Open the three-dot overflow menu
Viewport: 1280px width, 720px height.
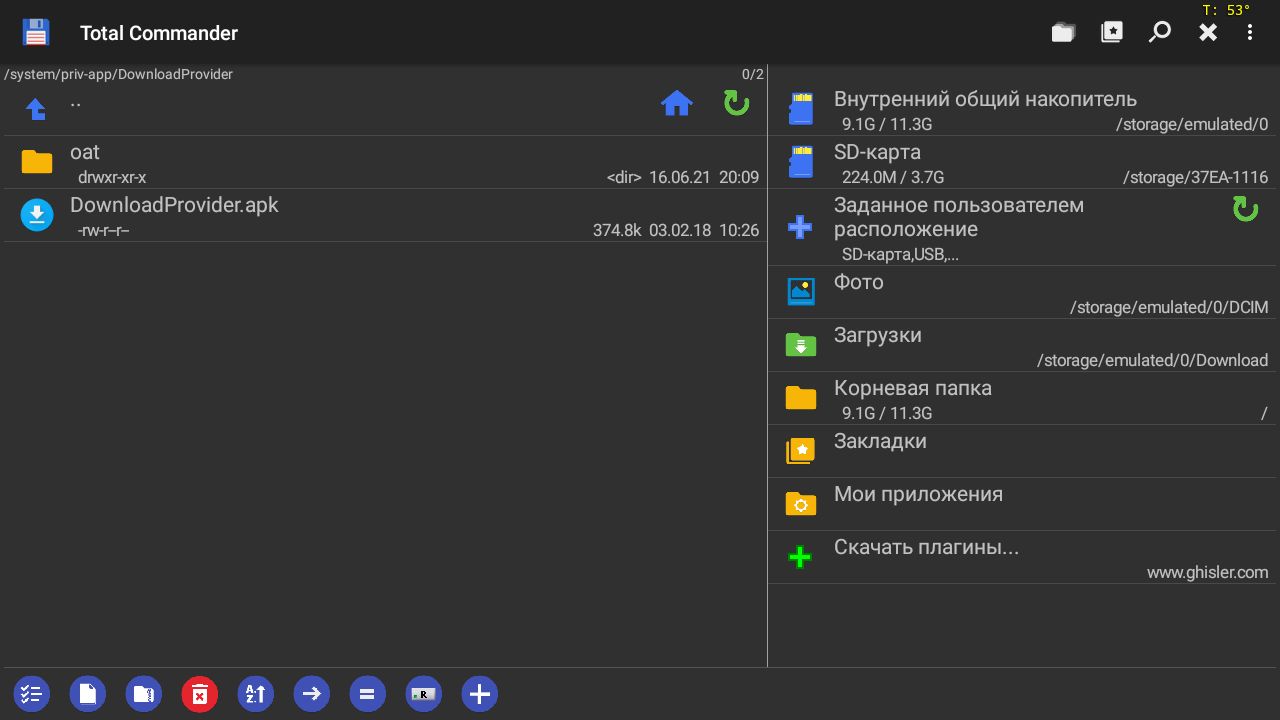(x=1250, y=33)
